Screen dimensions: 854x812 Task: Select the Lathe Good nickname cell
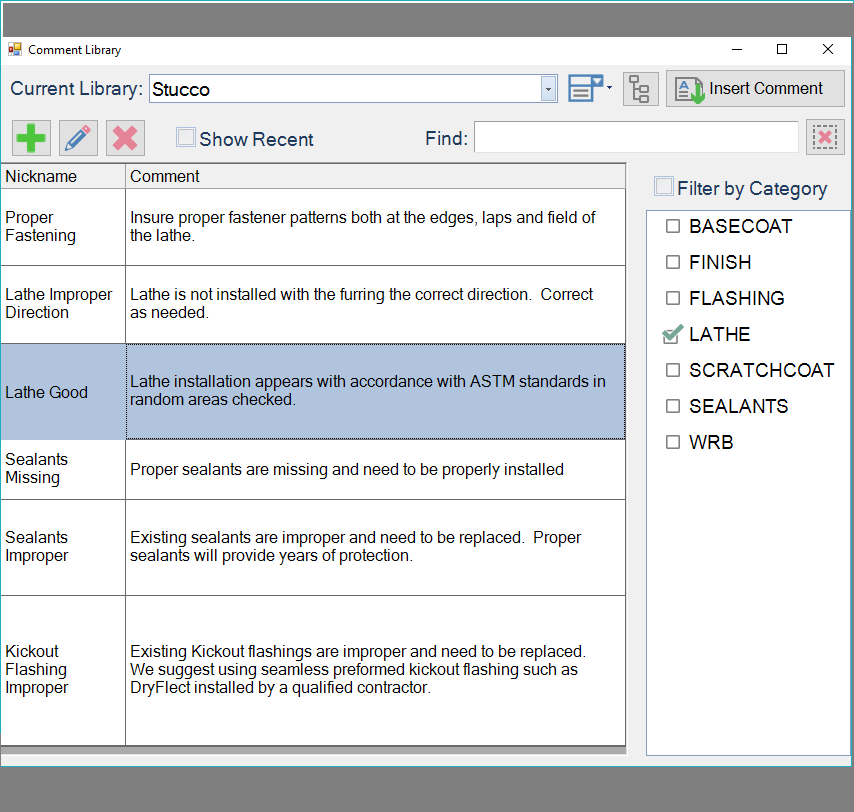click(x=63, y=392)
